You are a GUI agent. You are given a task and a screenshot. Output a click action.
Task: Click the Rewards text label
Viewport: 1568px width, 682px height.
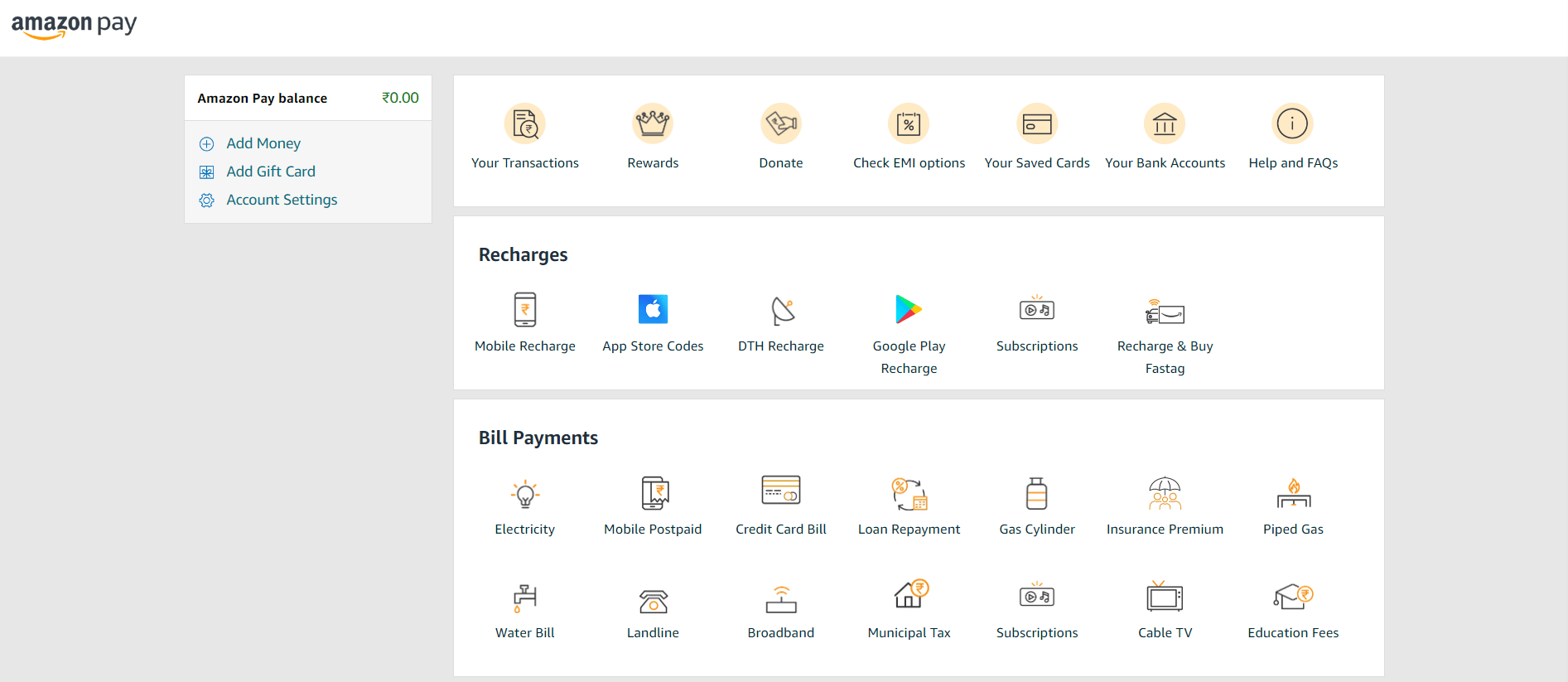point(653,163)
